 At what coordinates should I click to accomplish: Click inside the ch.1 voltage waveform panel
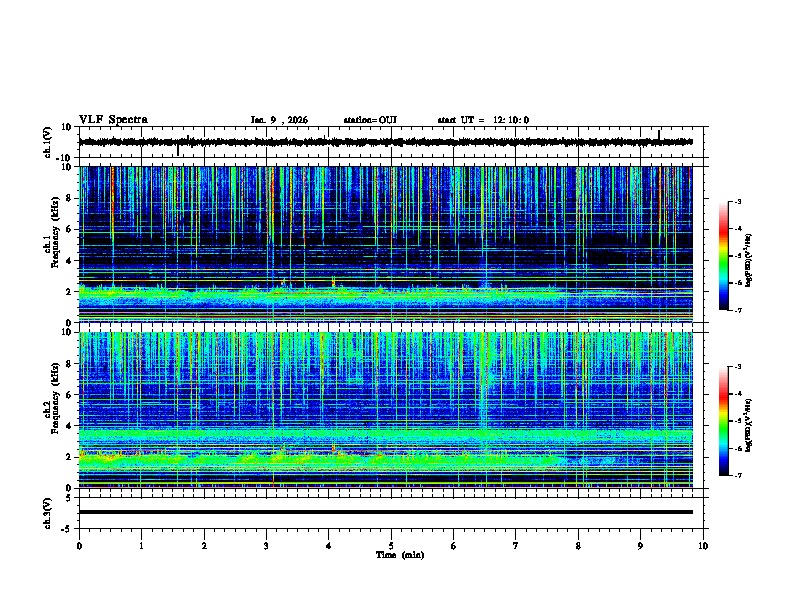(x=391, y=142)
